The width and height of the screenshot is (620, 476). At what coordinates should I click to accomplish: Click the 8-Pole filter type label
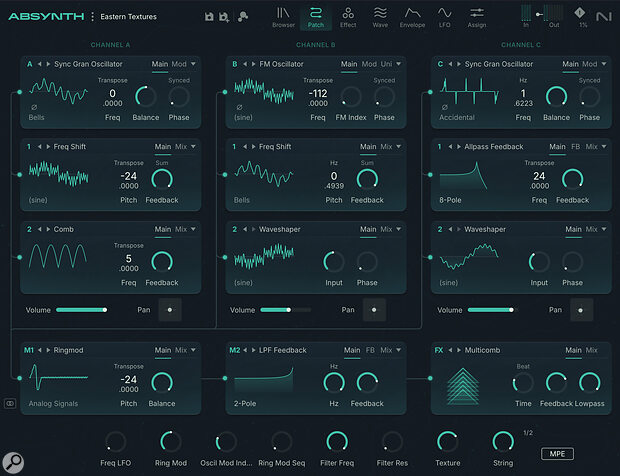[x=450, y=200]
